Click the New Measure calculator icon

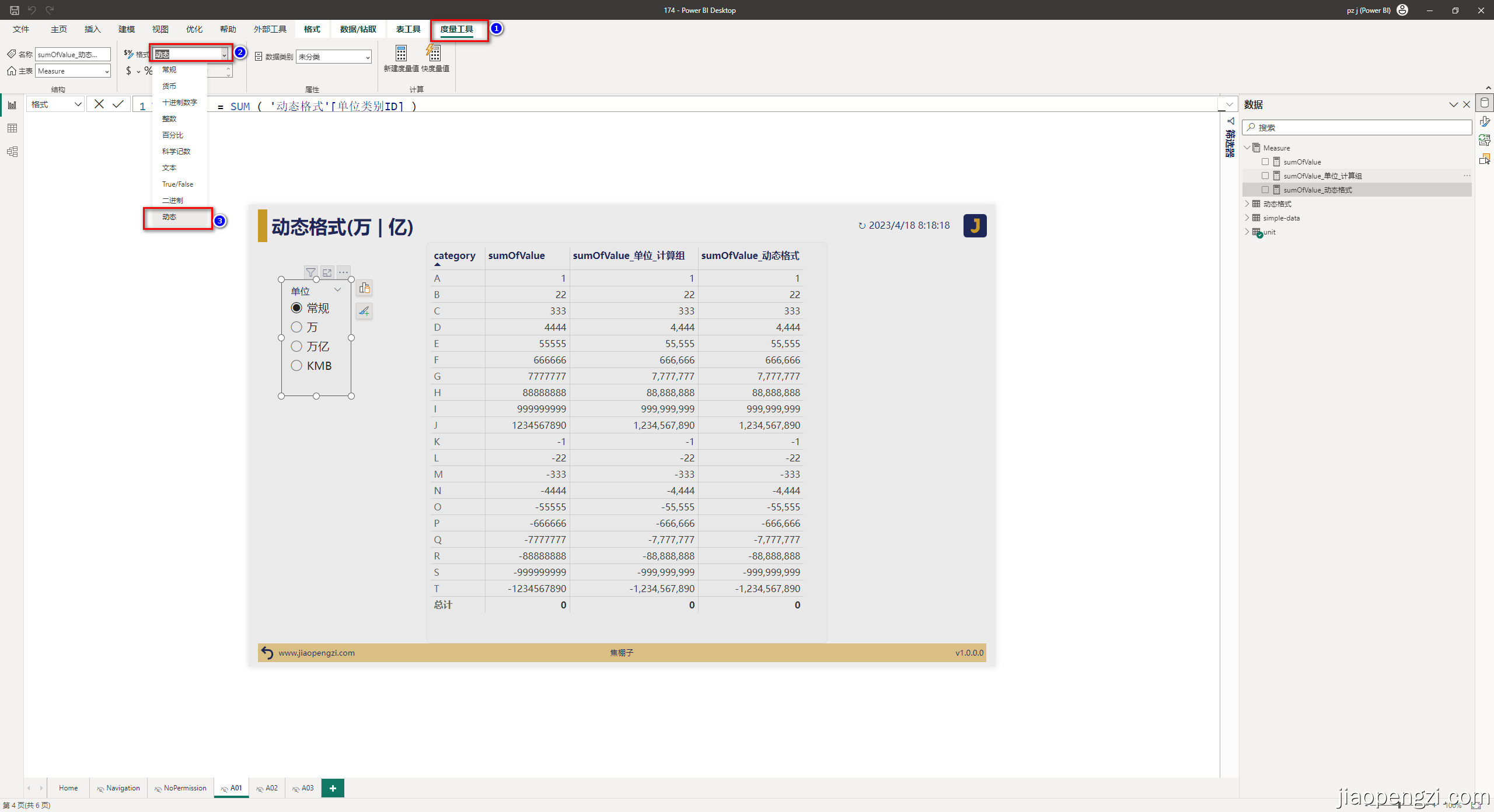(x=401, y=54)
